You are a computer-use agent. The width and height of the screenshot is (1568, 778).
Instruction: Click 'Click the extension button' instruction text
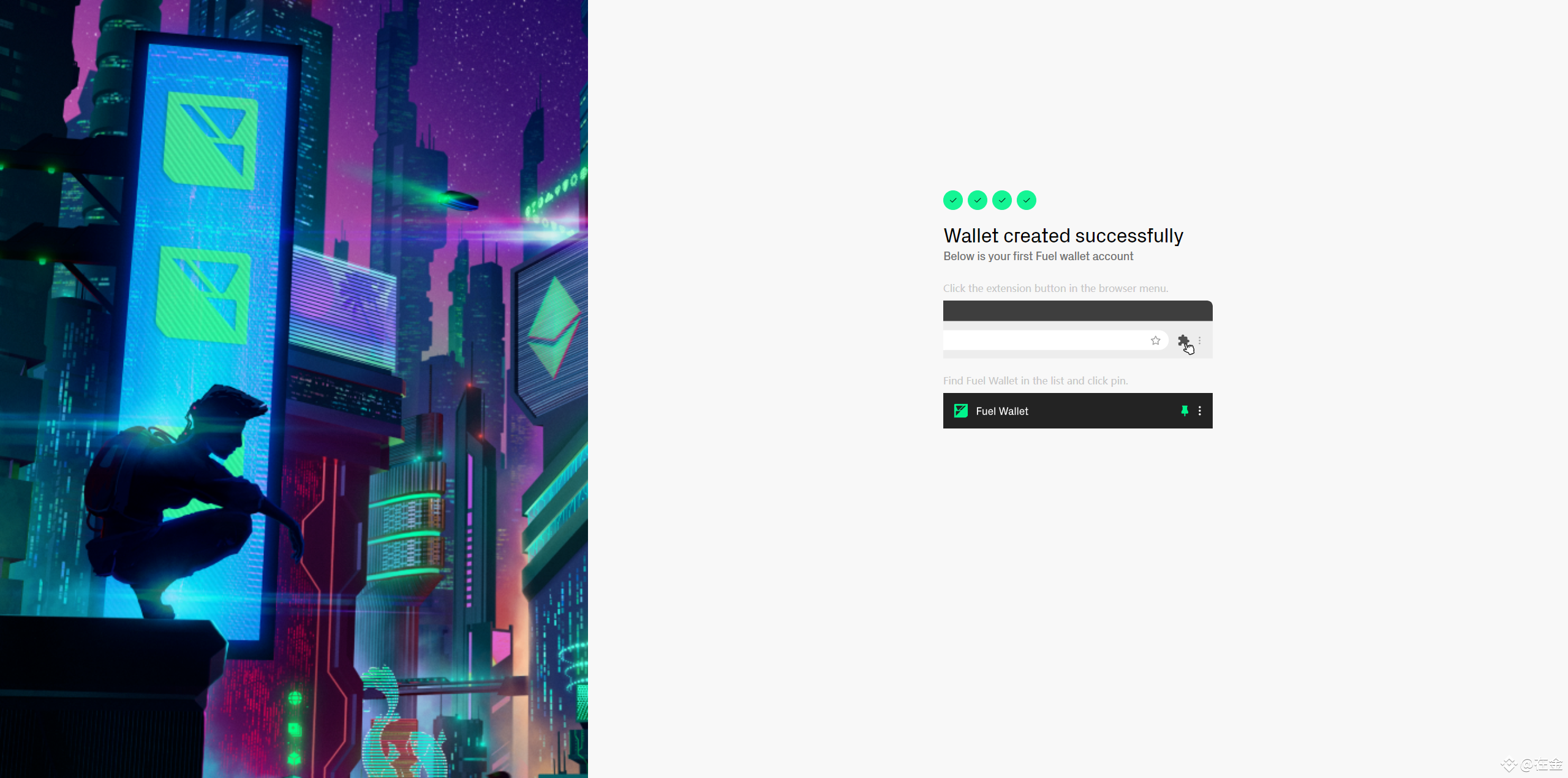click(1055, 288)
